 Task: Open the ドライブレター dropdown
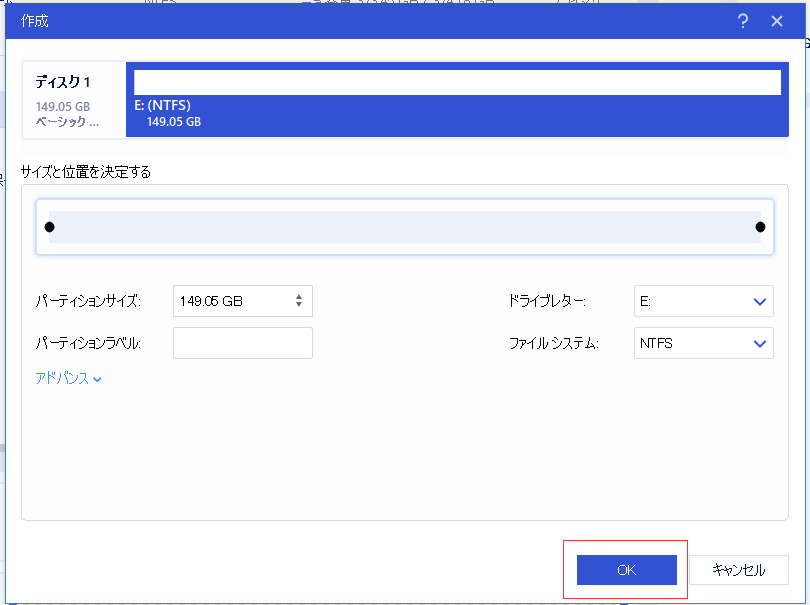(x=703, y=300)
